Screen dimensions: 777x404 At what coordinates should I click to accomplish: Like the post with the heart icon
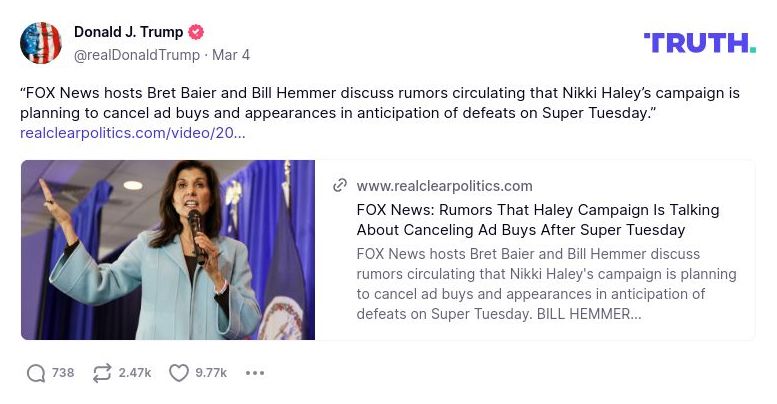[x=179, y=373]
